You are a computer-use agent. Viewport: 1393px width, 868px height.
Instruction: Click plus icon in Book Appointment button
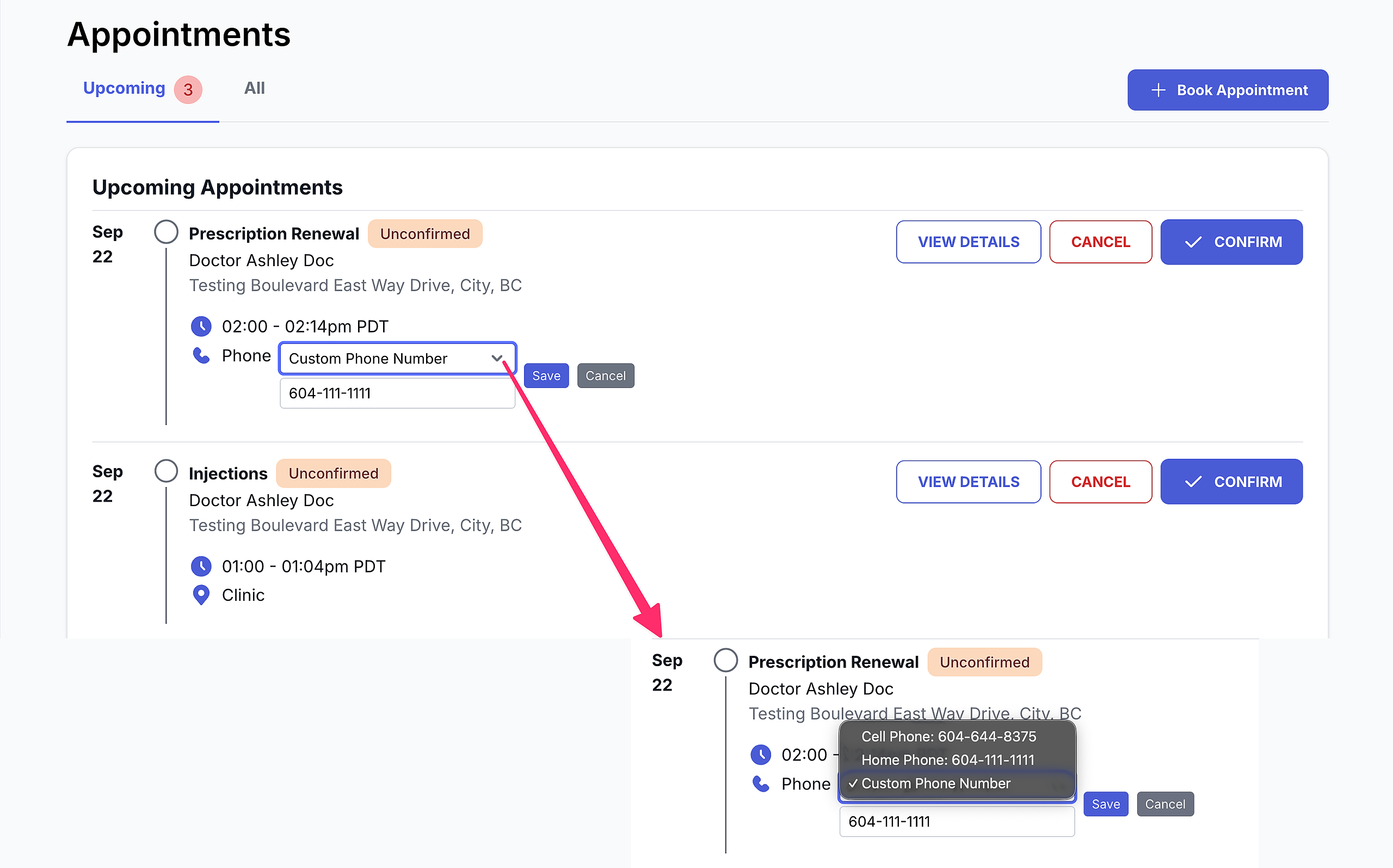pos(1158,90)
